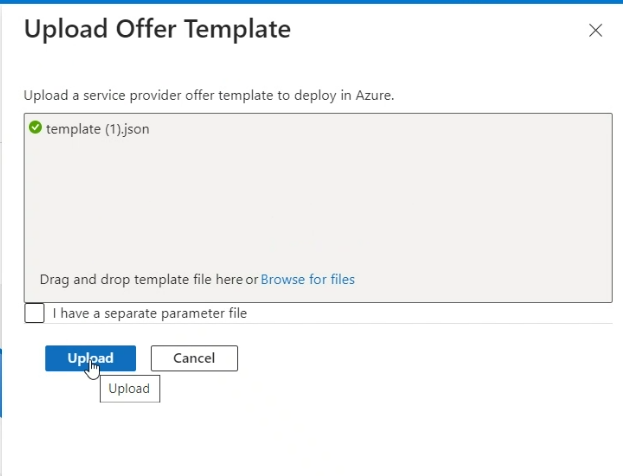623x476 pixels.
Task: Click the 'Upload Offer Template' heading
Action: click(x=157, y=29)
